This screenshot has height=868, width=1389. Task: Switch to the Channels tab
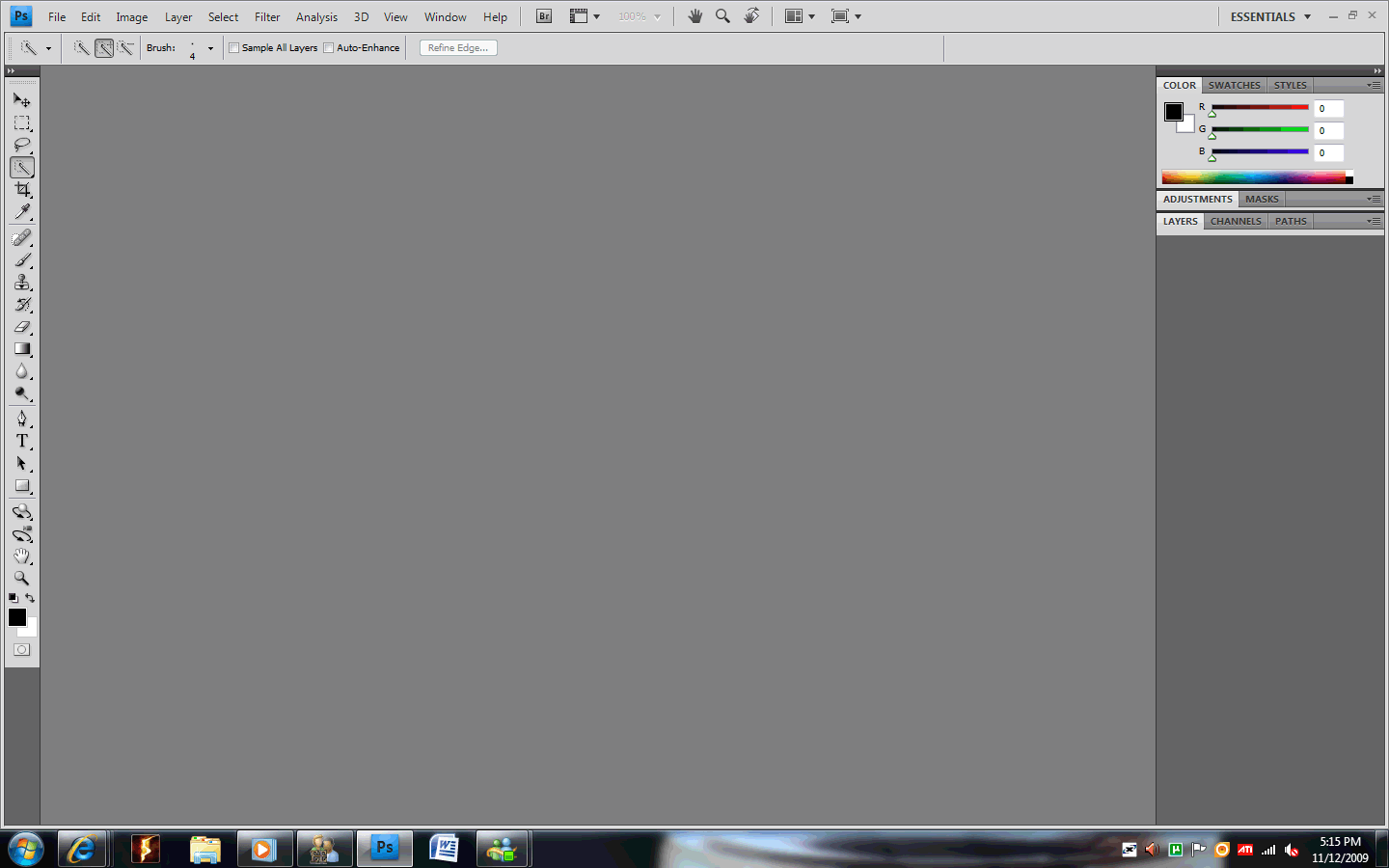tap(1236, 221)
